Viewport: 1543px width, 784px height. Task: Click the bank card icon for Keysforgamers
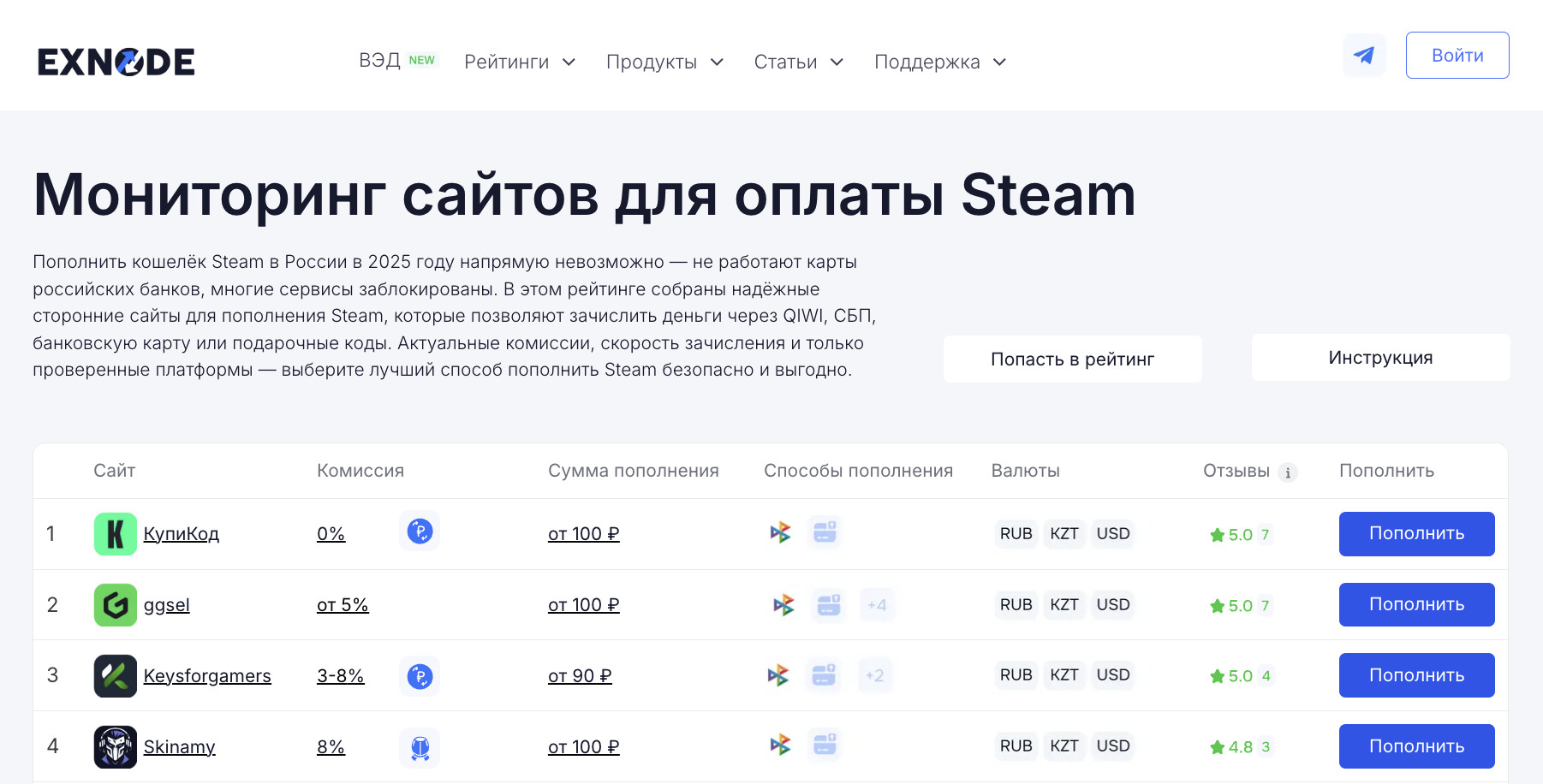pyautogui.click(x=824, y=675)
